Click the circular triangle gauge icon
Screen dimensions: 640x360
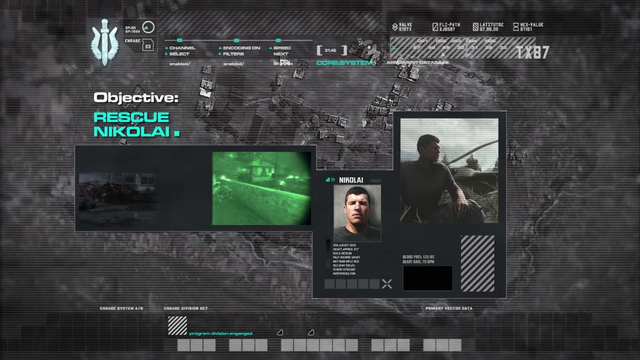click(x=148, y=27)
